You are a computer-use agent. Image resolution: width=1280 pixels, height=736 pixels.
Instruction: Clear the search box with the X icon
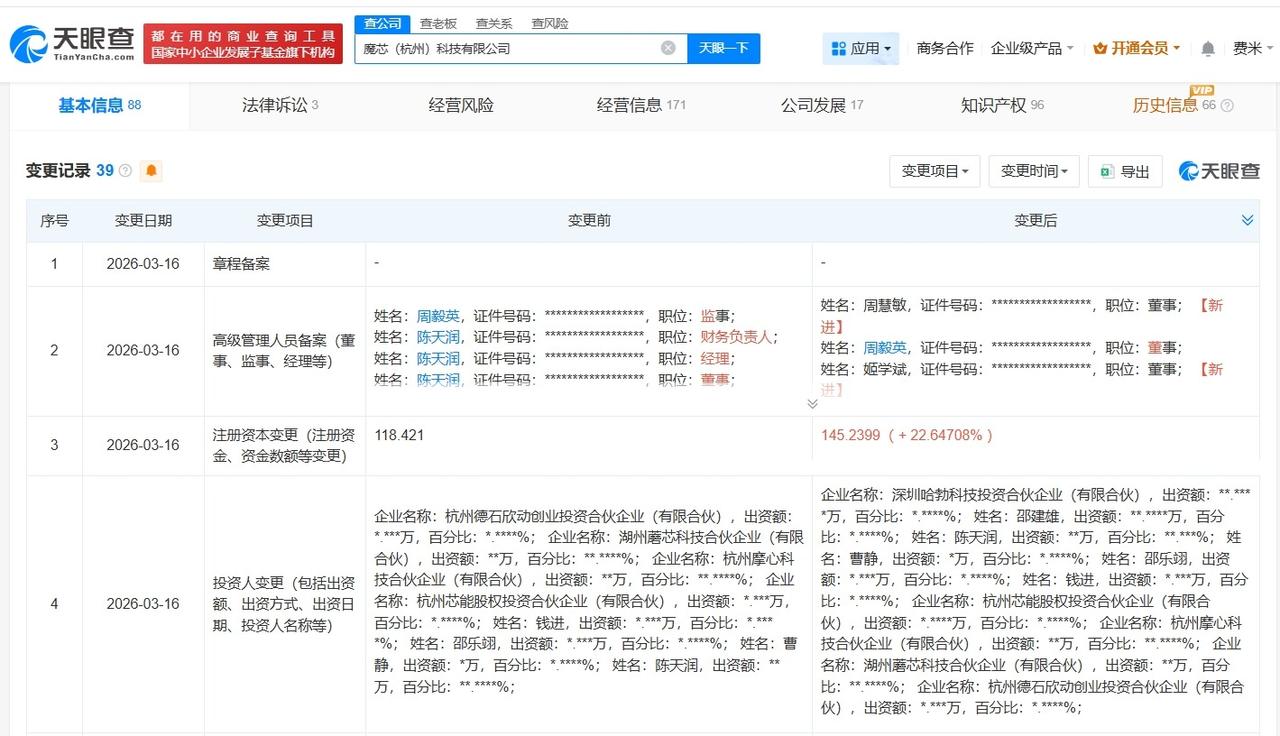667,47
